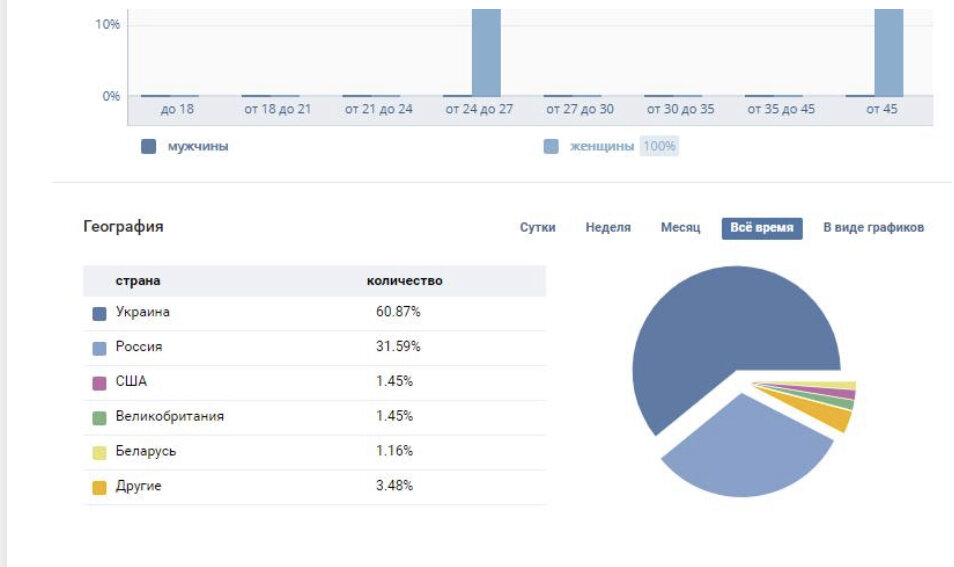Select the Всё время period button
The image size is (954, 567).
762,228
